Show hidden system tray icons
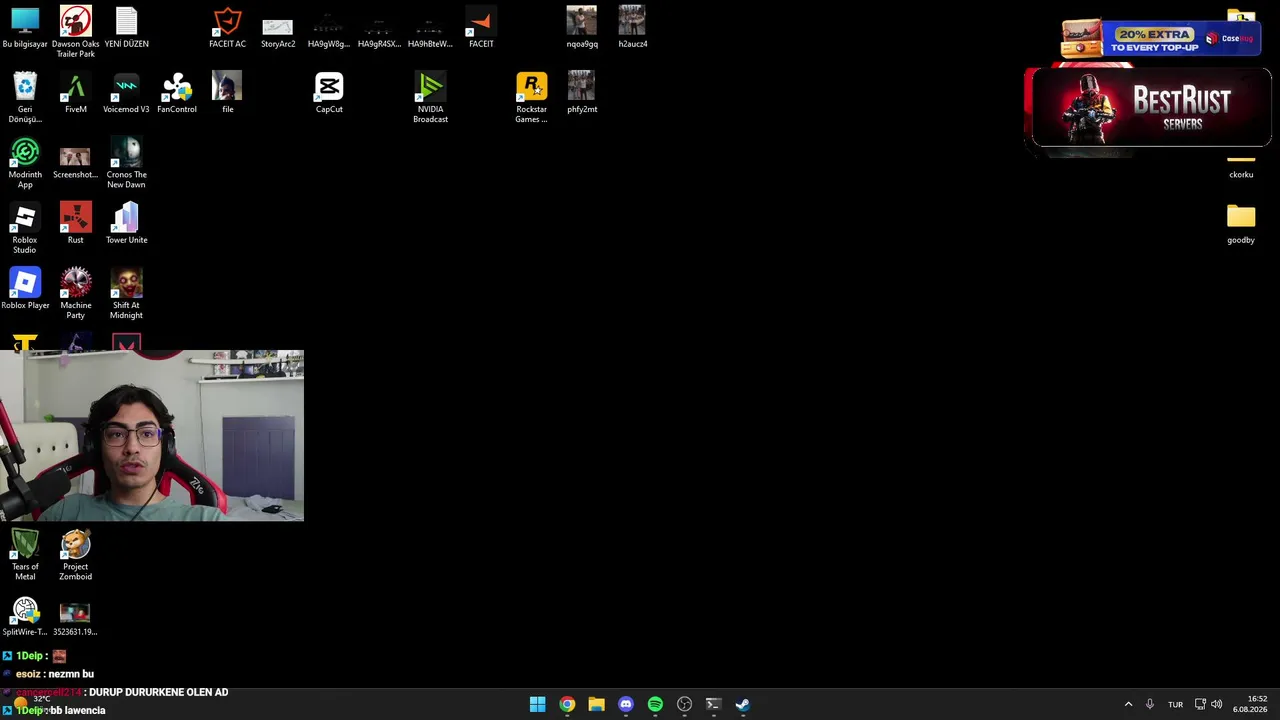The width and height of the screenshot is (1280, 720). [1129, 704]
